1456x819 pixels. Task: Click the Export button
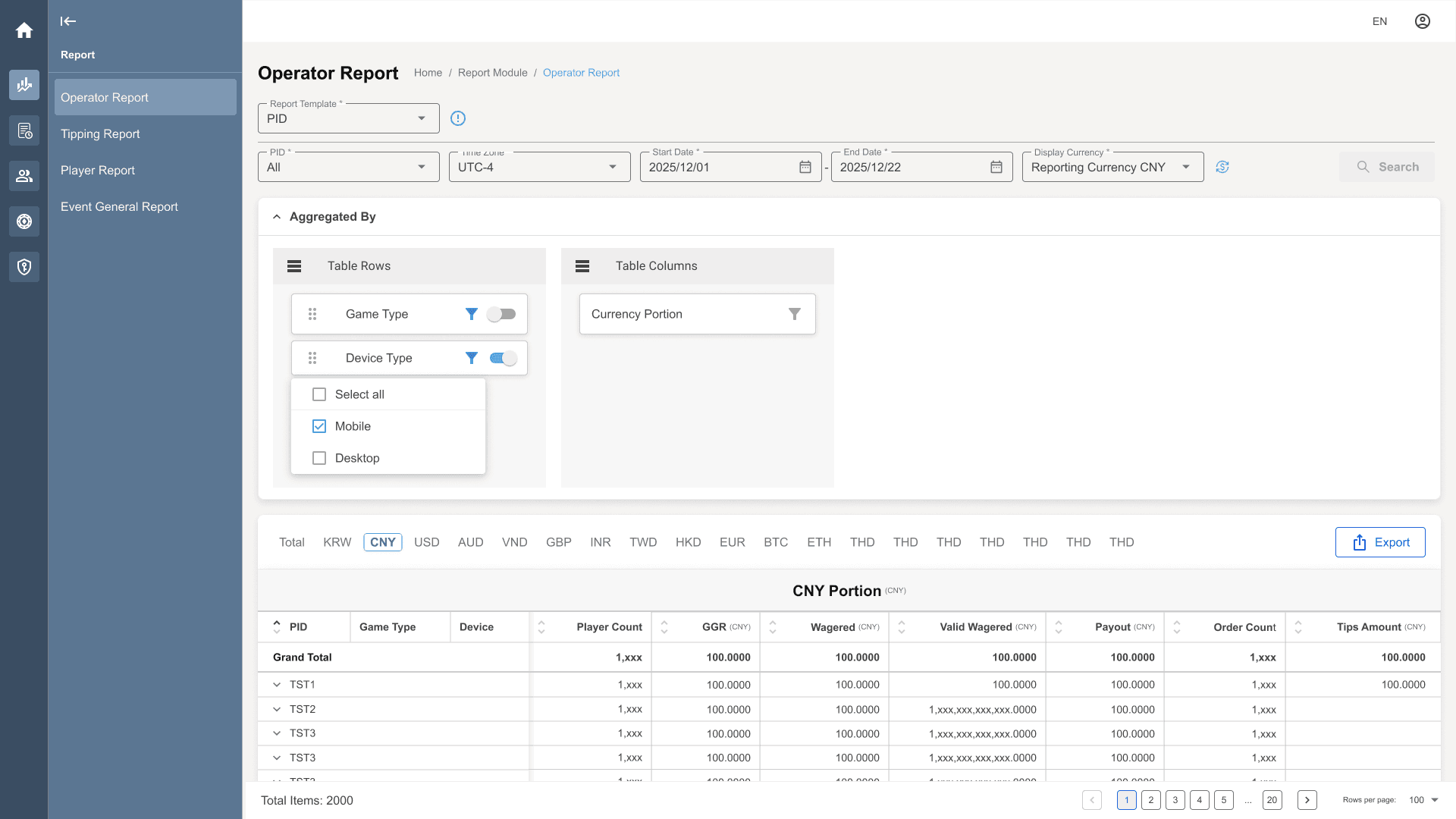point(1380,542)
